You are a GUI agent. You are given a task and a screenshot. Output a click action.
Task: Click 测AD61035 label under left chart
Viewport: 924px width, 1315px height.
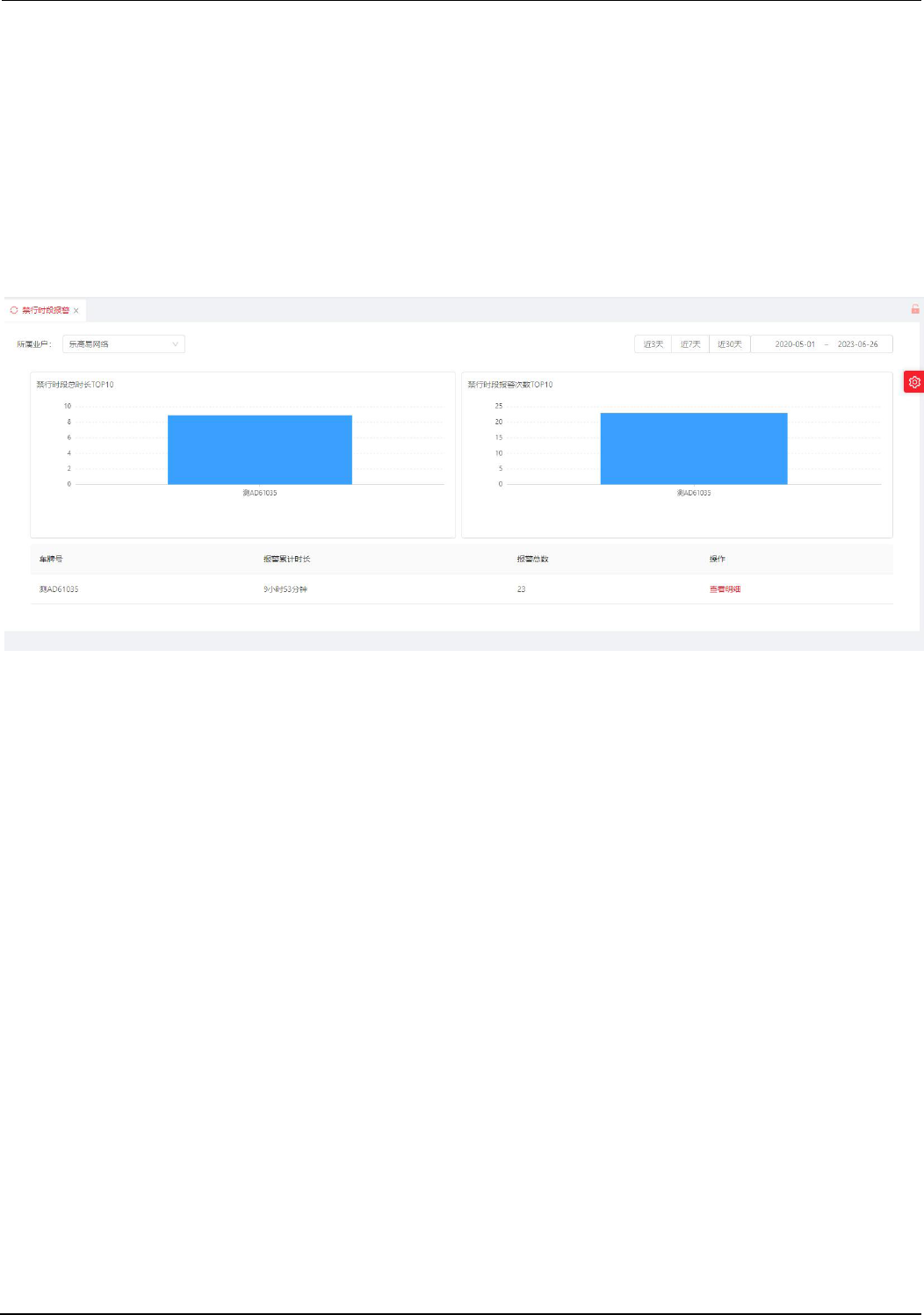[260, 493]
